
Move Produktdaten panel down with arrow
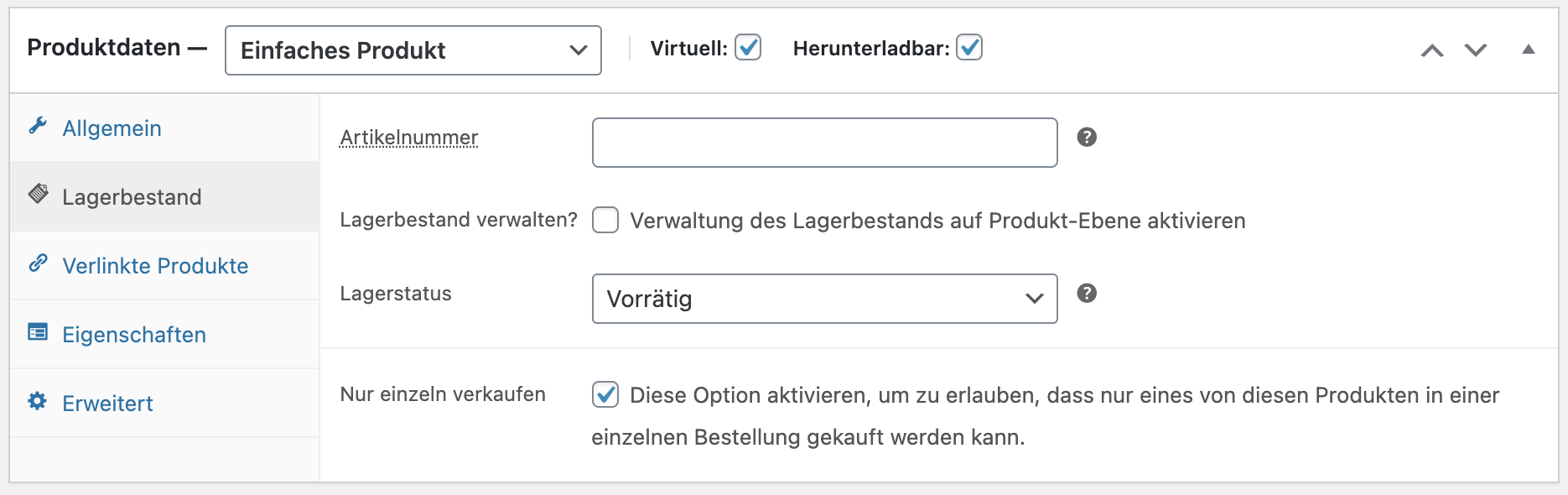pyautogui.click(x=1476, y=50)
